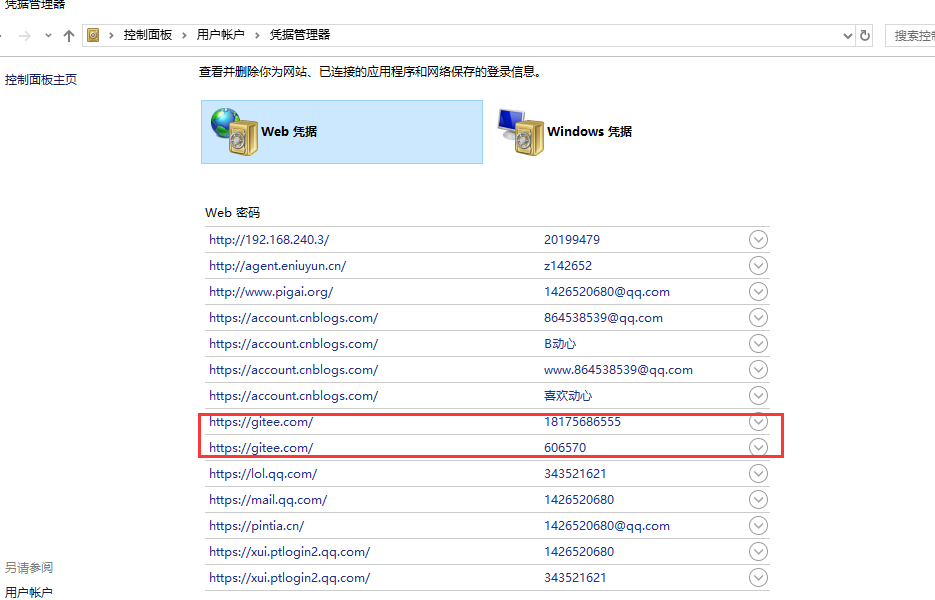This screenshot has width=935, height=600.
Task: Expand xui.ptlogin2.qq.com entry for 343521621
Action: (758, 577)
